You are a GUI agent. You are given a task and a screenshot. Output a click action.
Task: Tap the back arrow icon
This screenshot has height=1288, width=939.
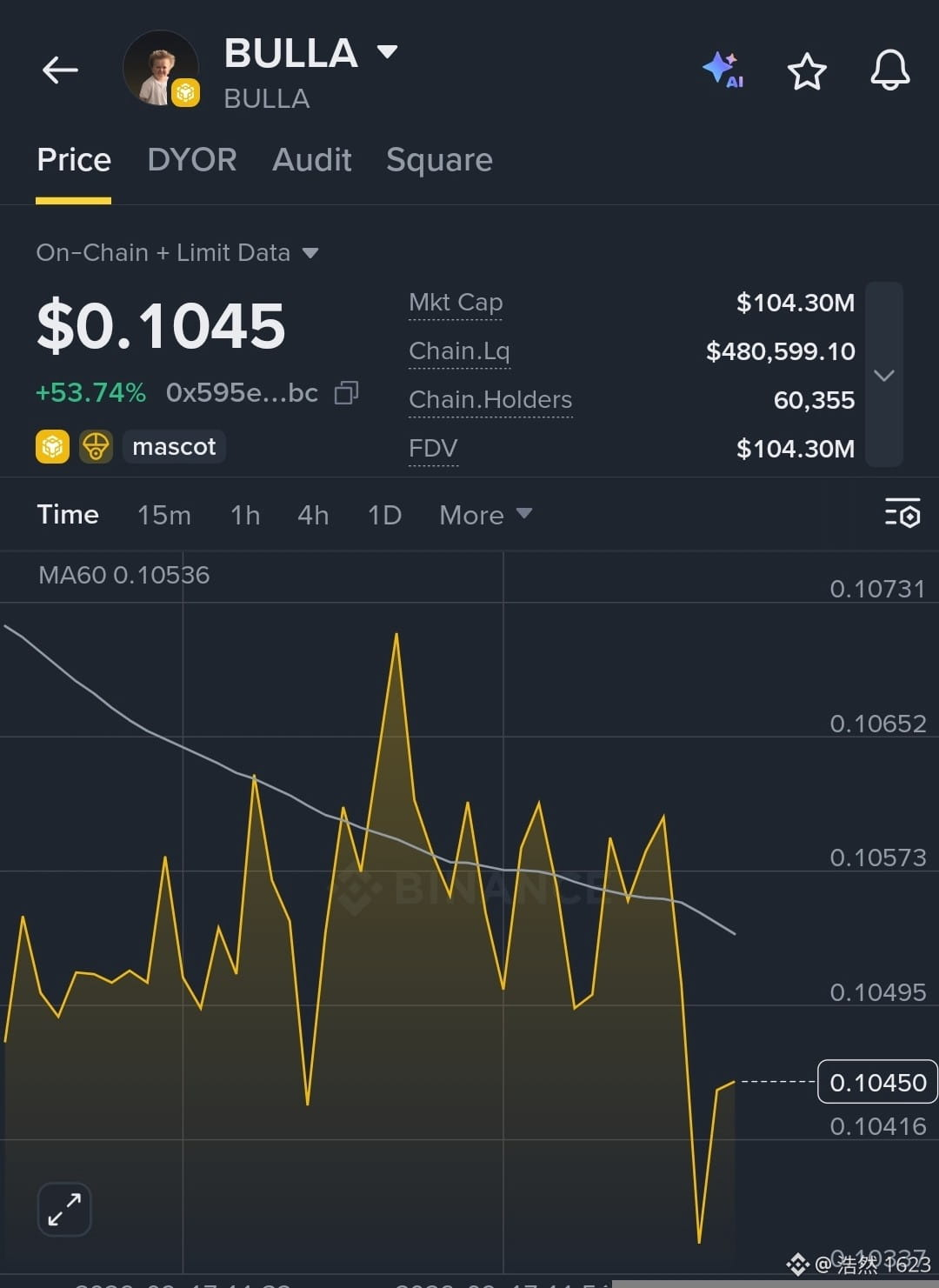(60, 70)
